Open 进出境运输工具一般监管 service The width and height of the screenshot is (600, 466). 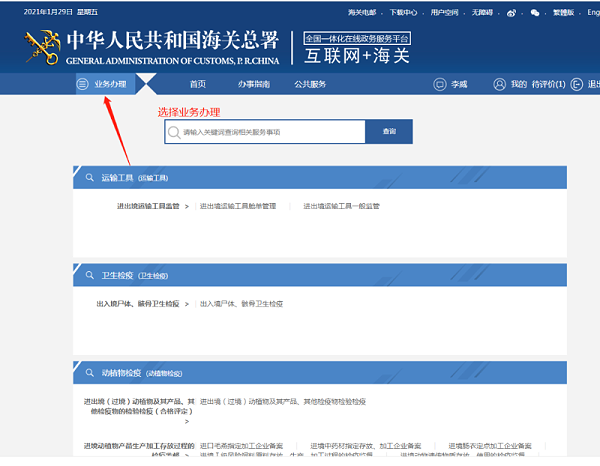click(x=341, y=206)
